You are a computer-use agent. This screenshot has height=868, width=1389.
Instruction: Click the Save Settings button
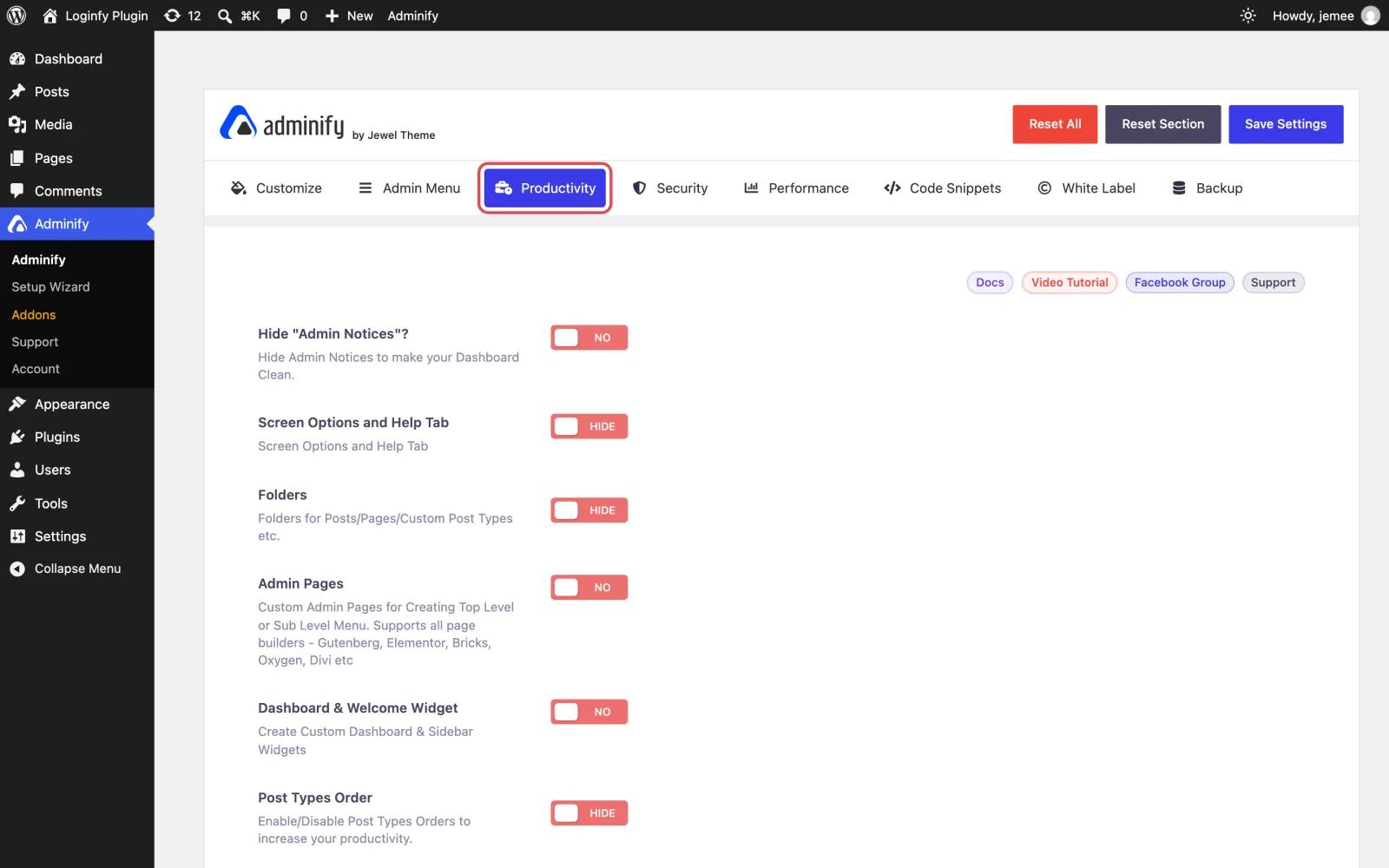coord(1286,124)
